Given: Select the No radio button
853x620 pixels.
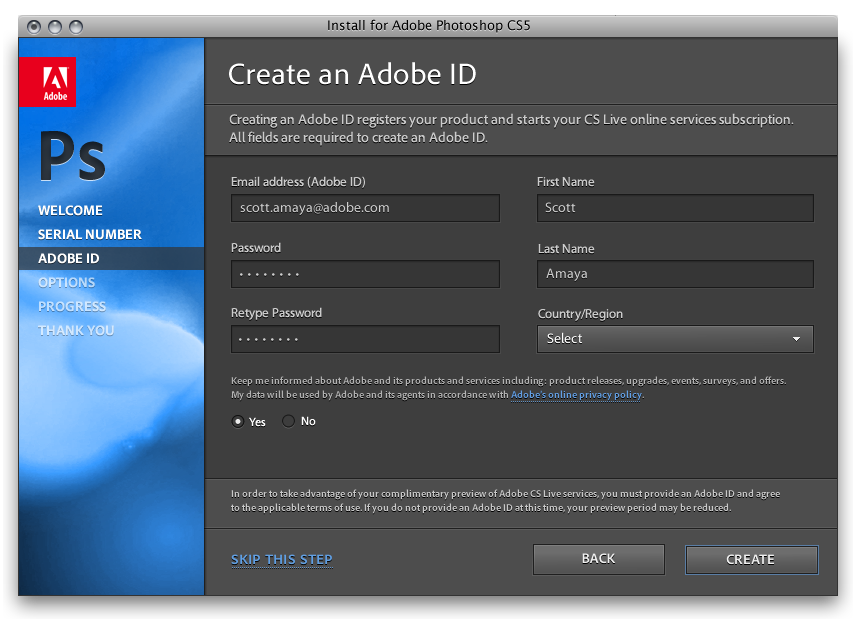Looking at the screenshot, I should click(289, 421).
